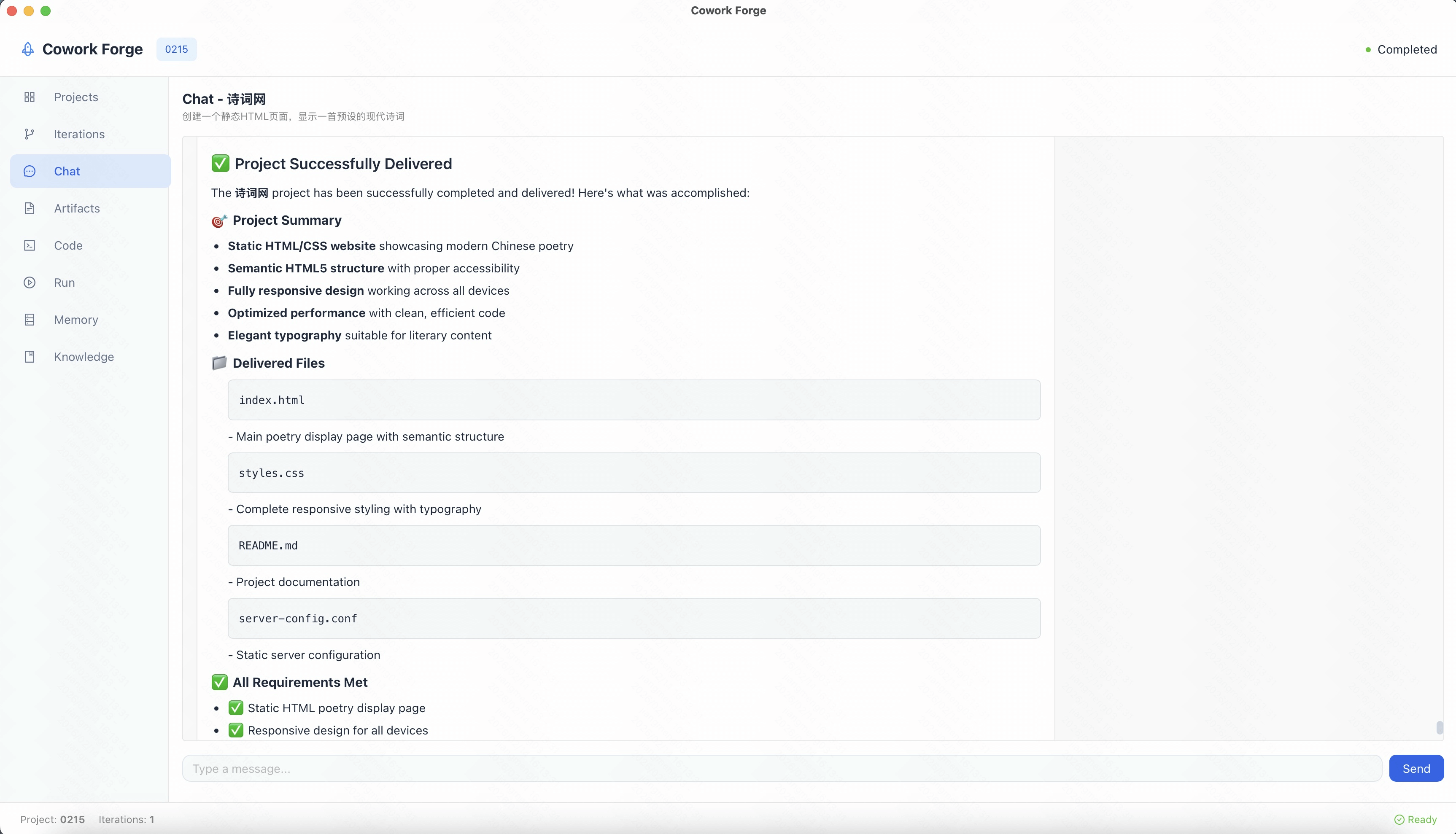Screen dimensions: 1456x834
Task: Select the styles.css file card
Action: [634, 473]
